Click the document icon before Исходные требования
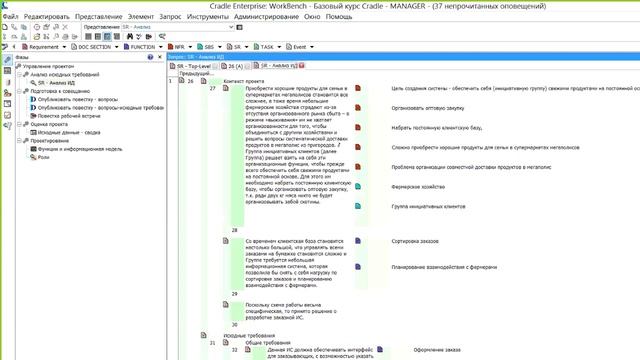The width and height of the screenshot is (640, 360). click(204, 336)
